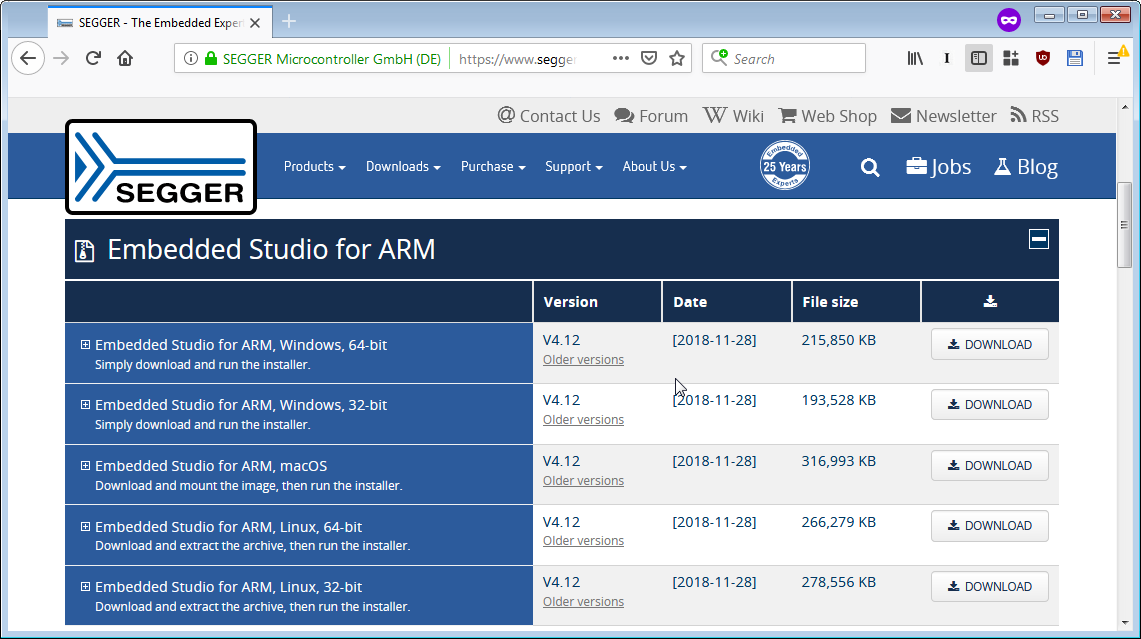Expand the macOS row details

pyautogui.click(x=85, y=466)
